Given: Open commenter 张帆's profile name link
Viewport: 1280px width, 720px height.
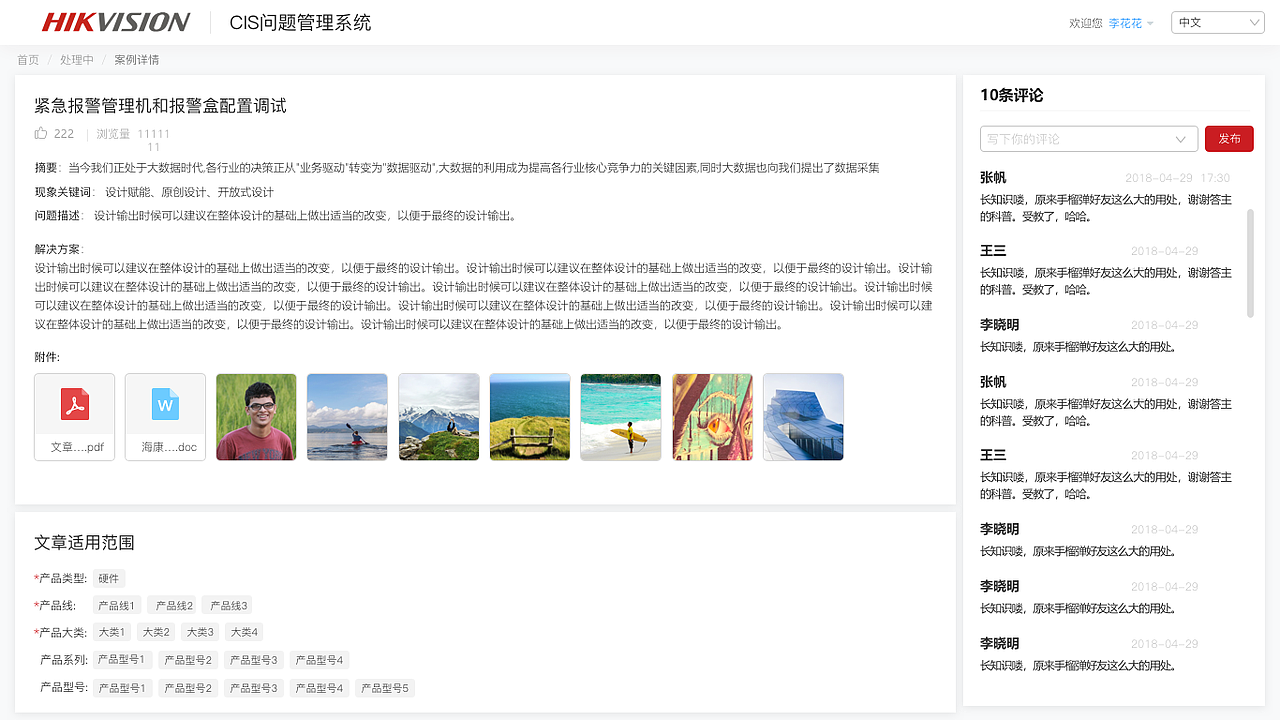Looking at the screenshot, I should (993, 176).
